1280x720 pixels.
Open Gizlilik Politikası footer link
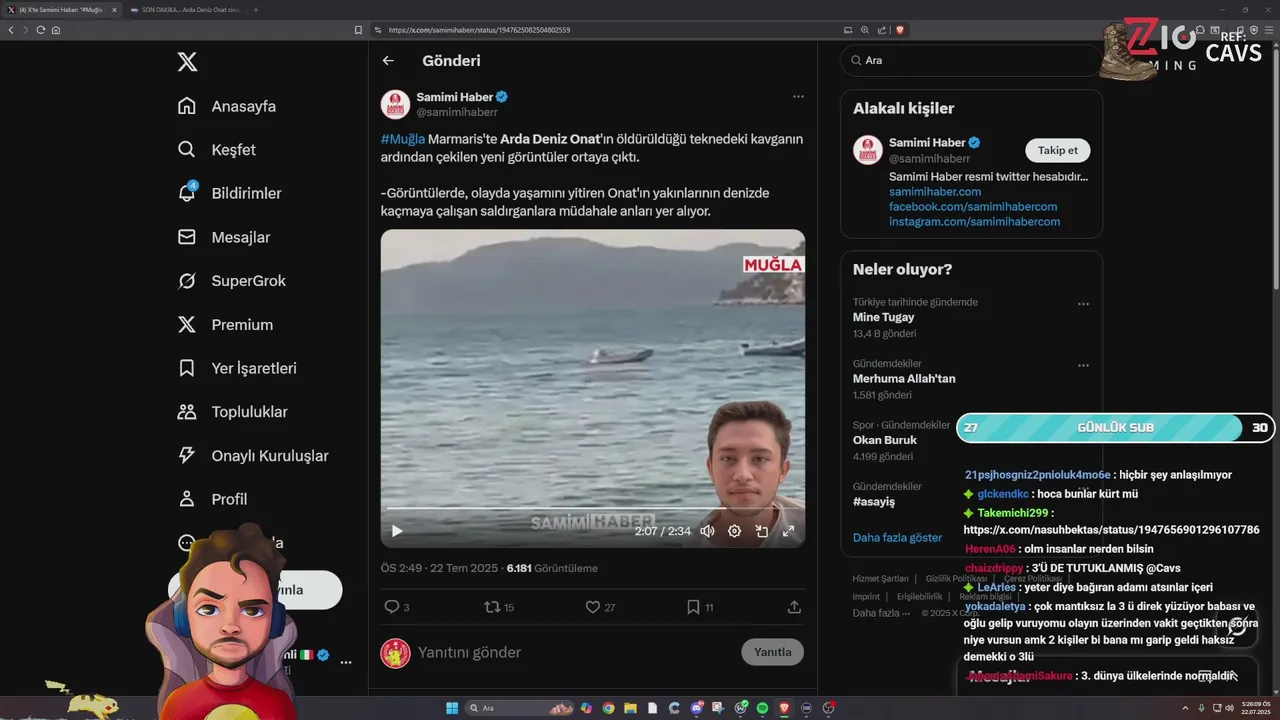pos(956,579)
